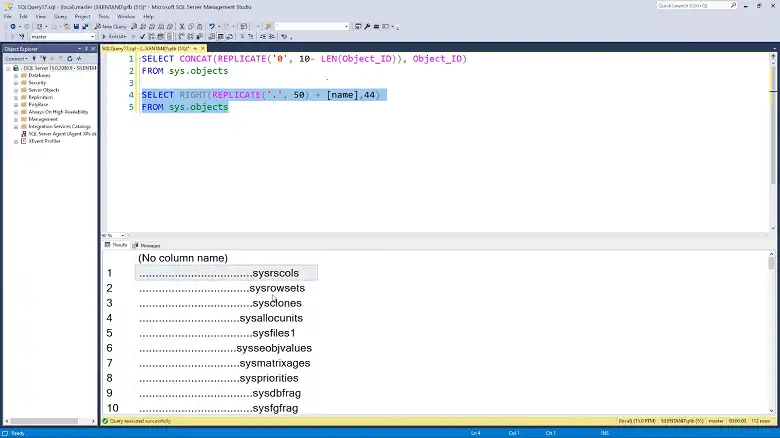This screenshot has width=780, height=438.
Task: Click Refresh icon in Object Explorer toolbar
Action: pyautogui.click(x=70, y=59)
